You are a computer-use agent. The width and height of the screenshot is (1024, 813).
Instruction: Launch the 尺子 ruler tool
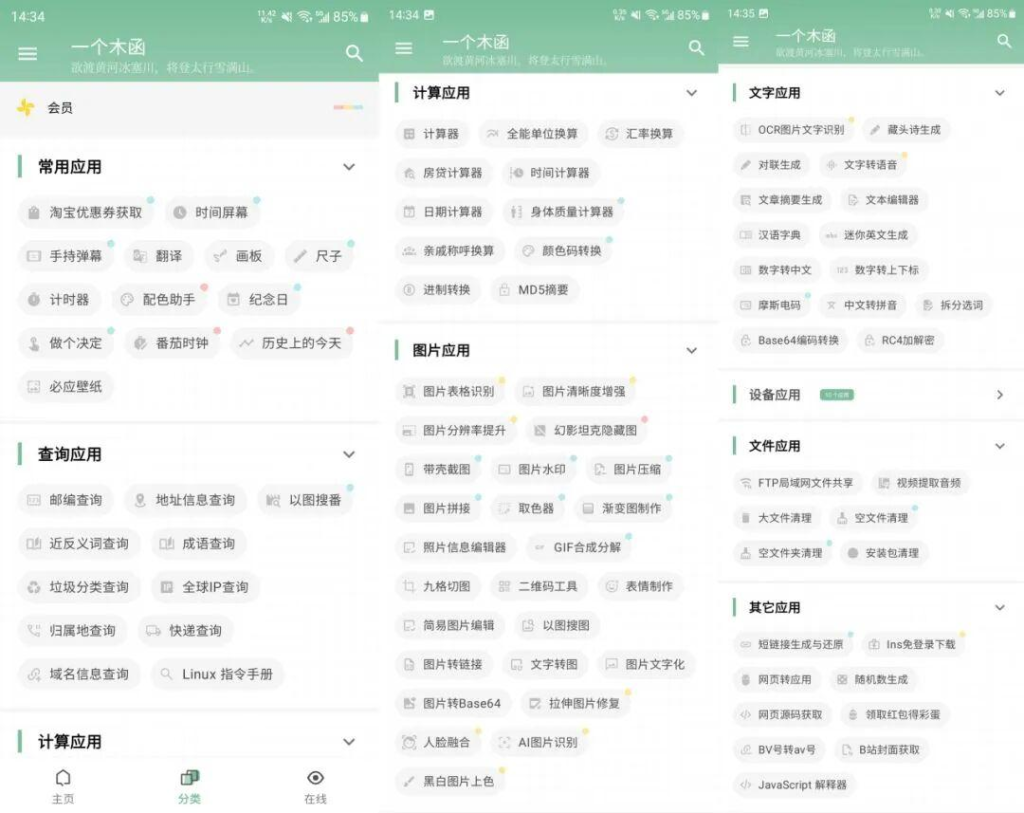click(318, 256)
